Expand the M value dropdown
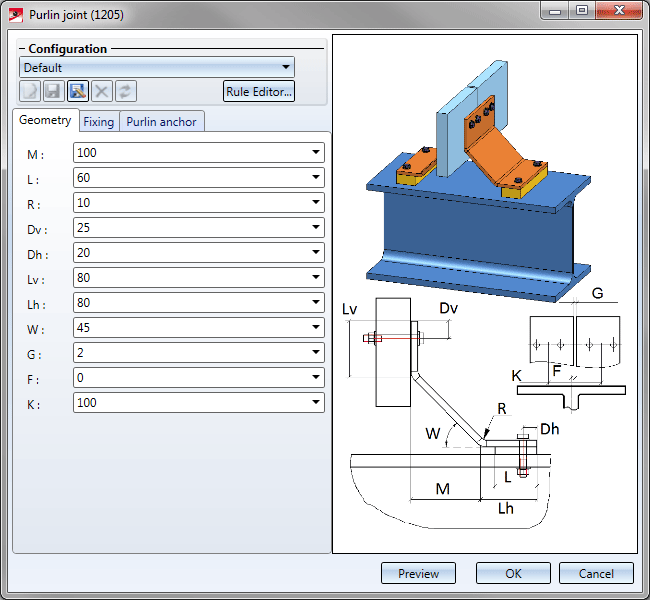The width and height of the screenshot is (650, 600). tap(316, 153)
